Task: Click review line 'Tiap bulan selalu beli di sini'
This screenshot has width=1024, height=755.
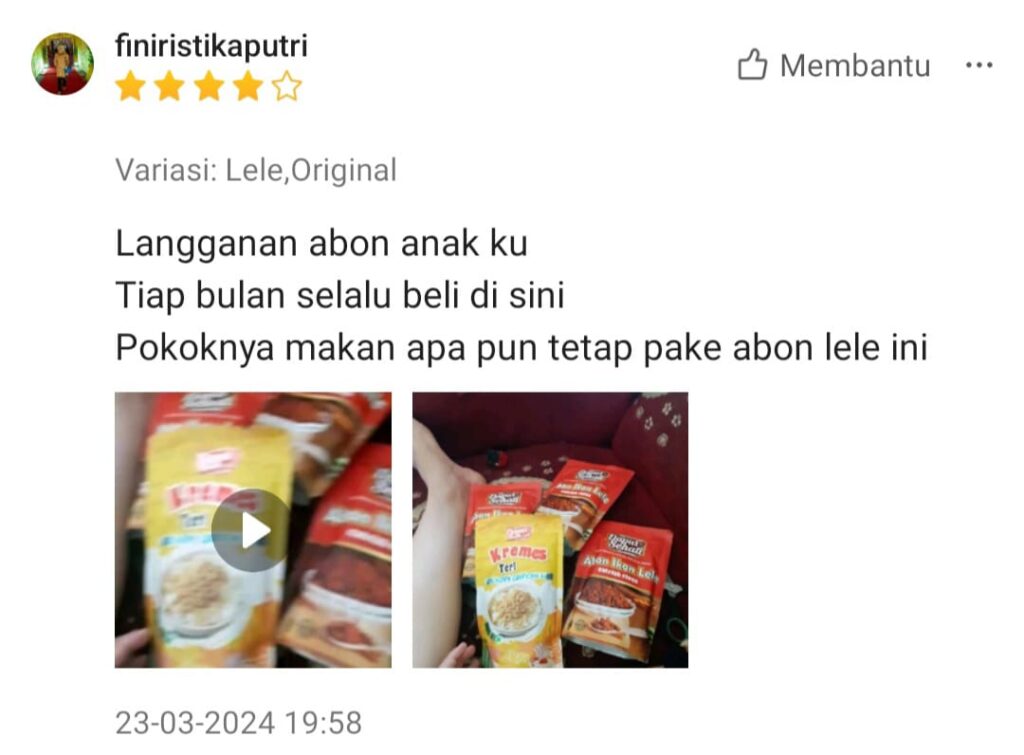Action: (340, 296)
